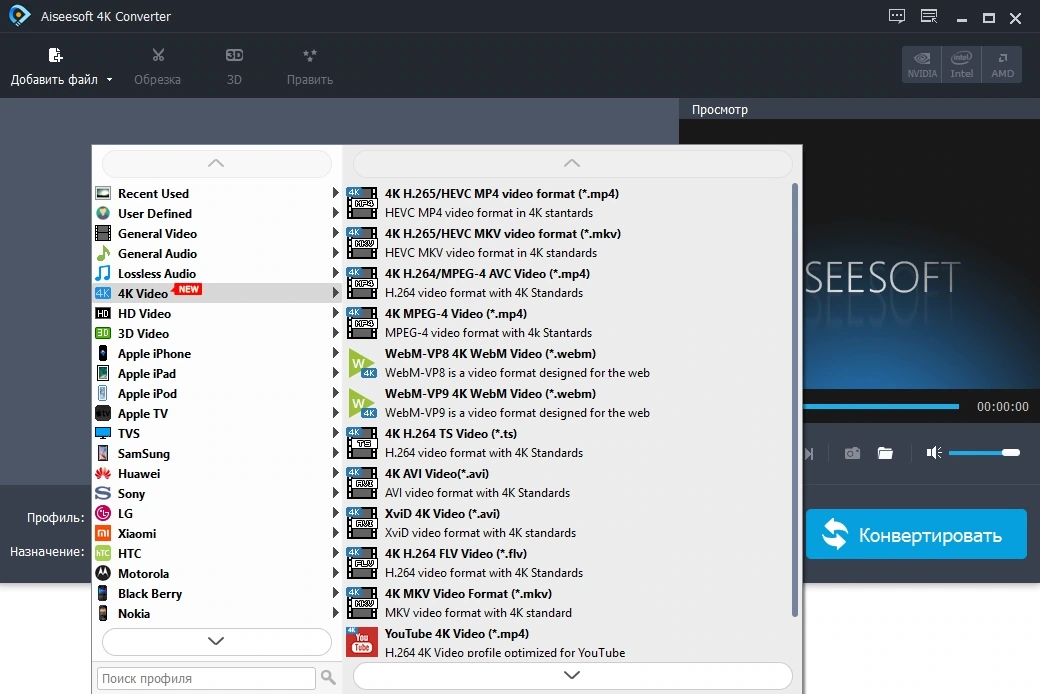Click the Конвертировать button
Image resolution: width=1040 pixels, height=694 pixels.
916,534
